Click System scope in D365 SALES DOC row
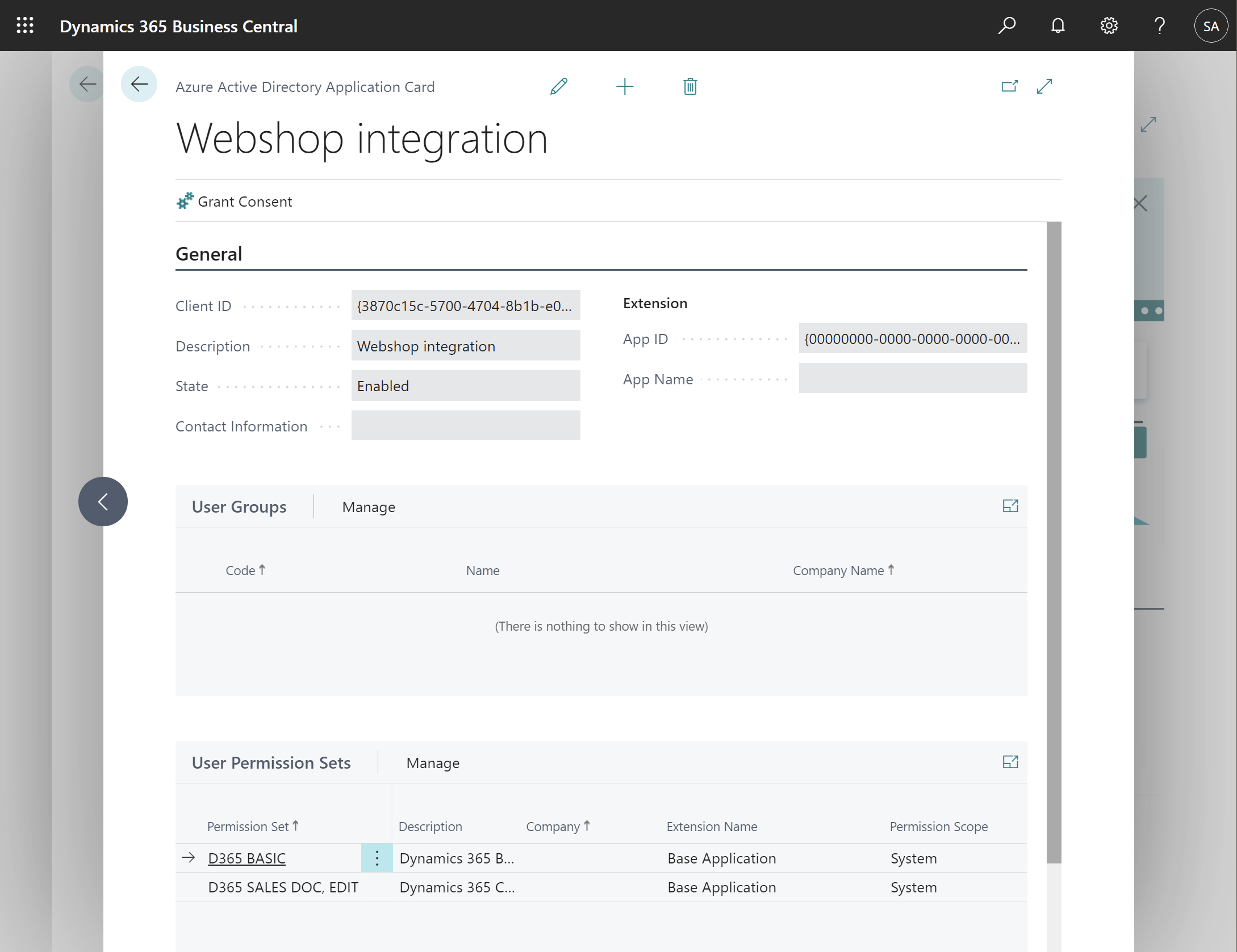This screenshot has height=952, width=1237. click(913, 887)
